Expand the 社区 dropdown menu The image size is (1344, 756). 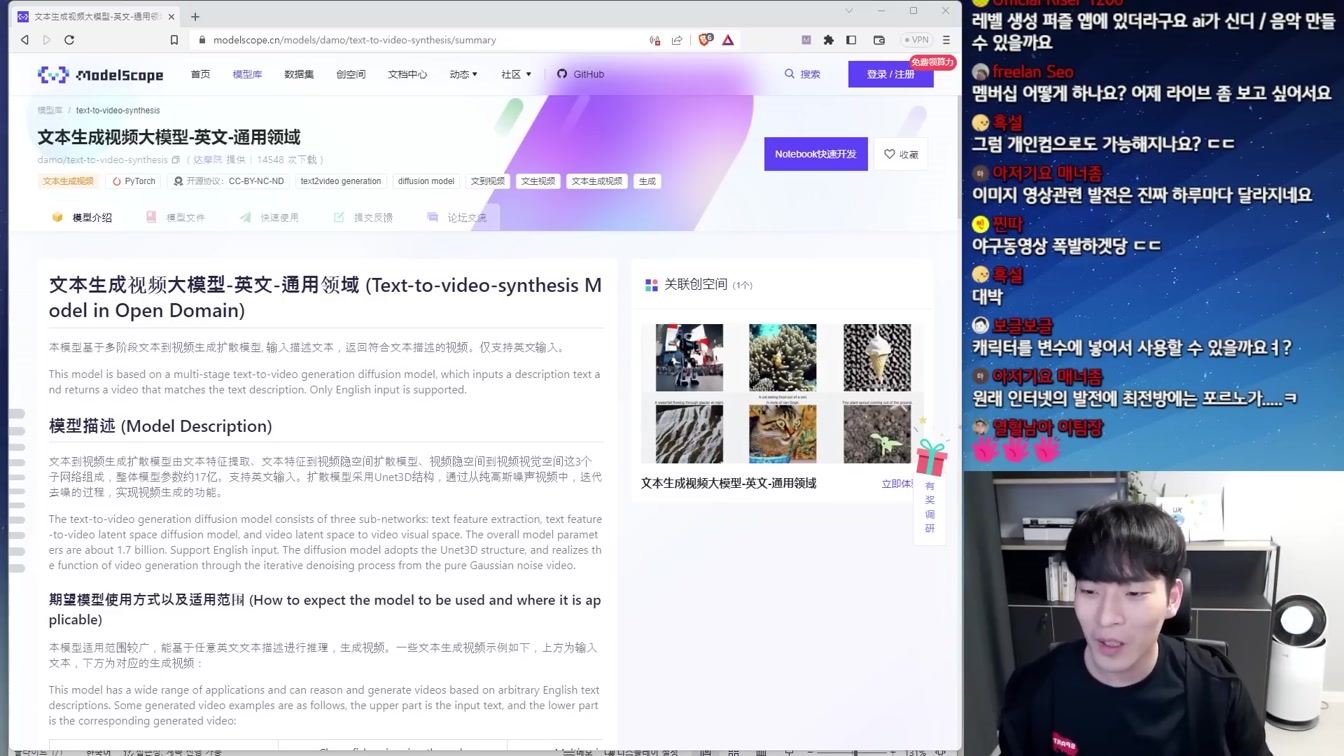[x=516, y=74]
